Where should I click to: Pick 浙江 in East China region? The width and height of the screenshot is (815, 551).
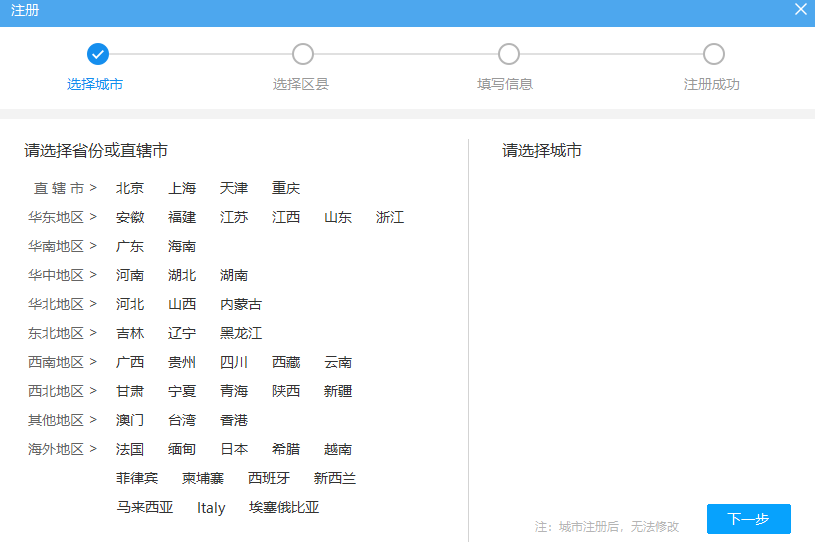click(390, 217)
